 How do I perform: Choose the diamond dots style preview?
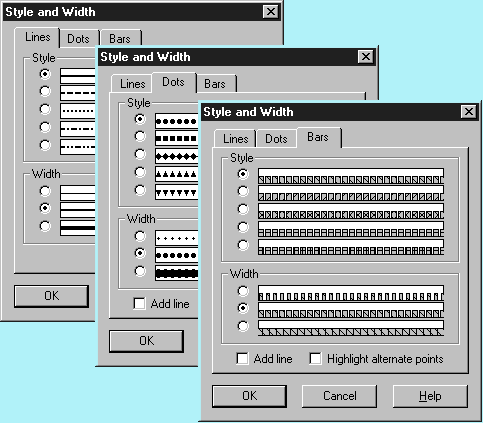176,156
